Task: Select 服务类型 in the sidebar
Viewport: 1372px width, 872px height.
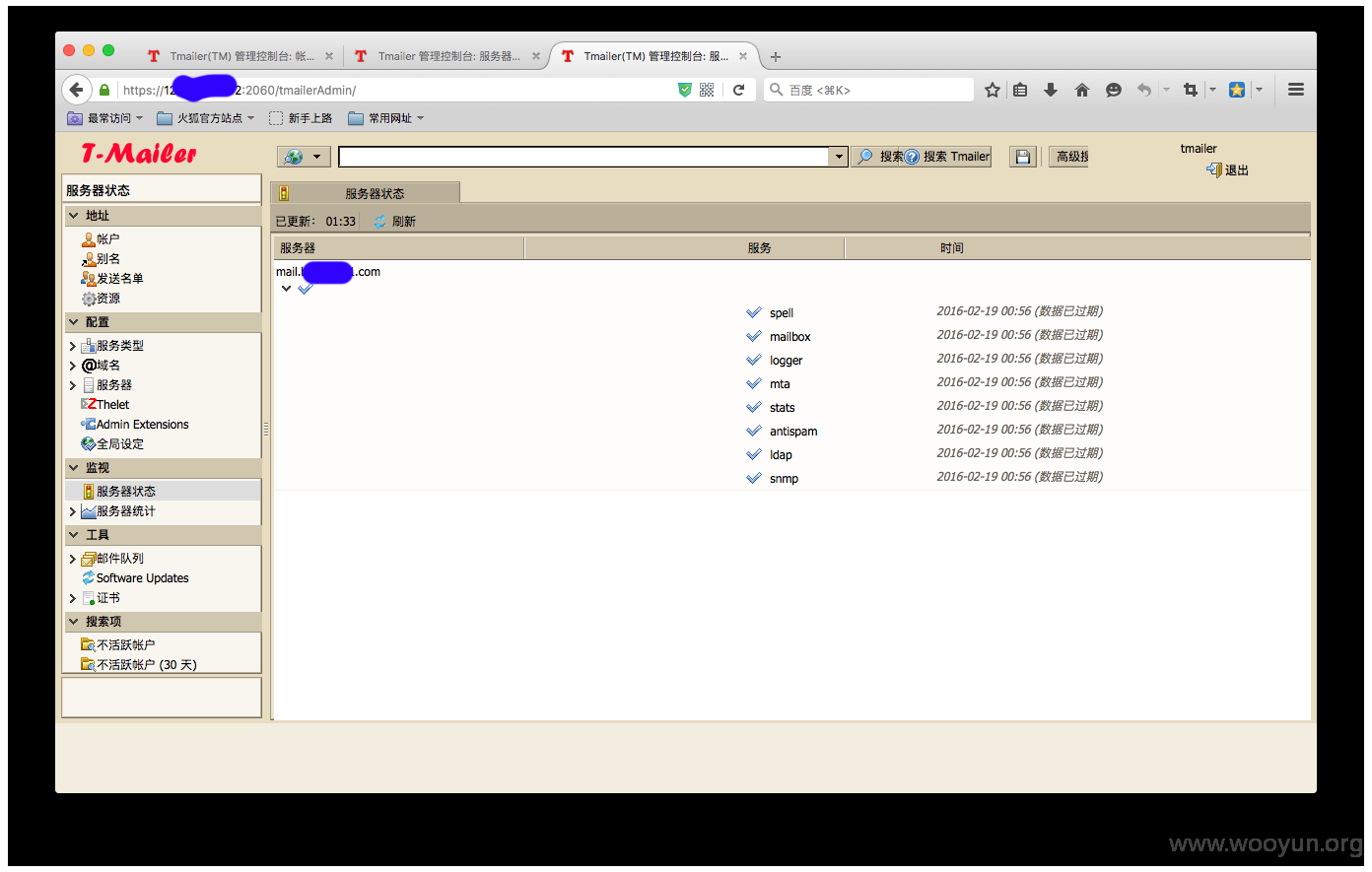Action: tap(111, 346)
